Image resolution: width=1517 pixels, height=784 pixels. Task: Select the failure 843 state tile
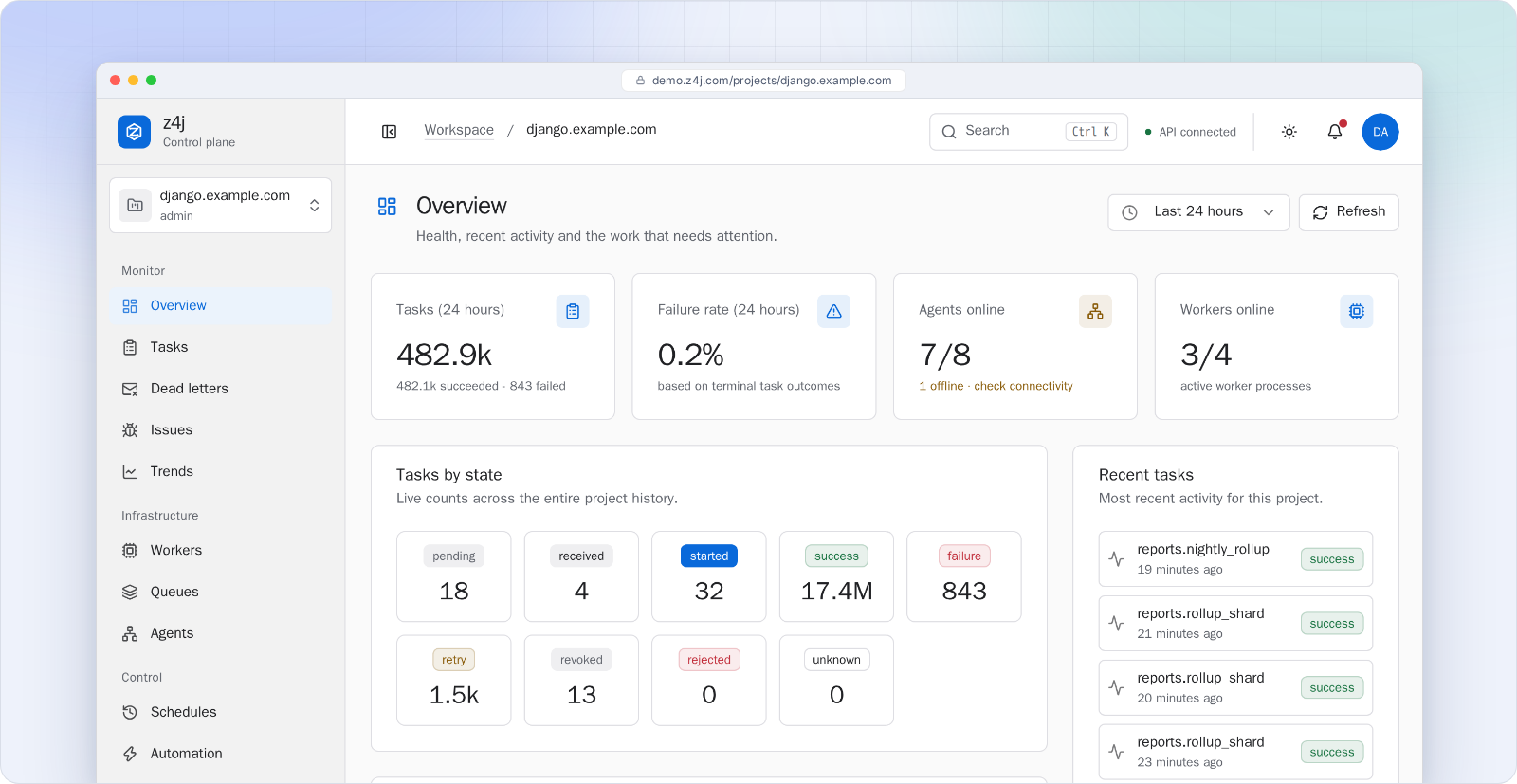pos(964,576)
